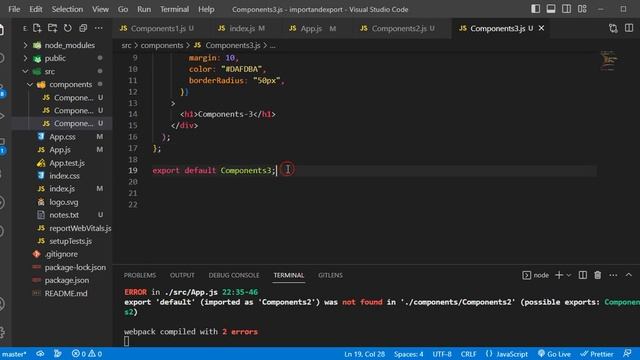This screenshot has width=640, height=360.
Task: Collapse the components folder
Action: click(61, 84)
